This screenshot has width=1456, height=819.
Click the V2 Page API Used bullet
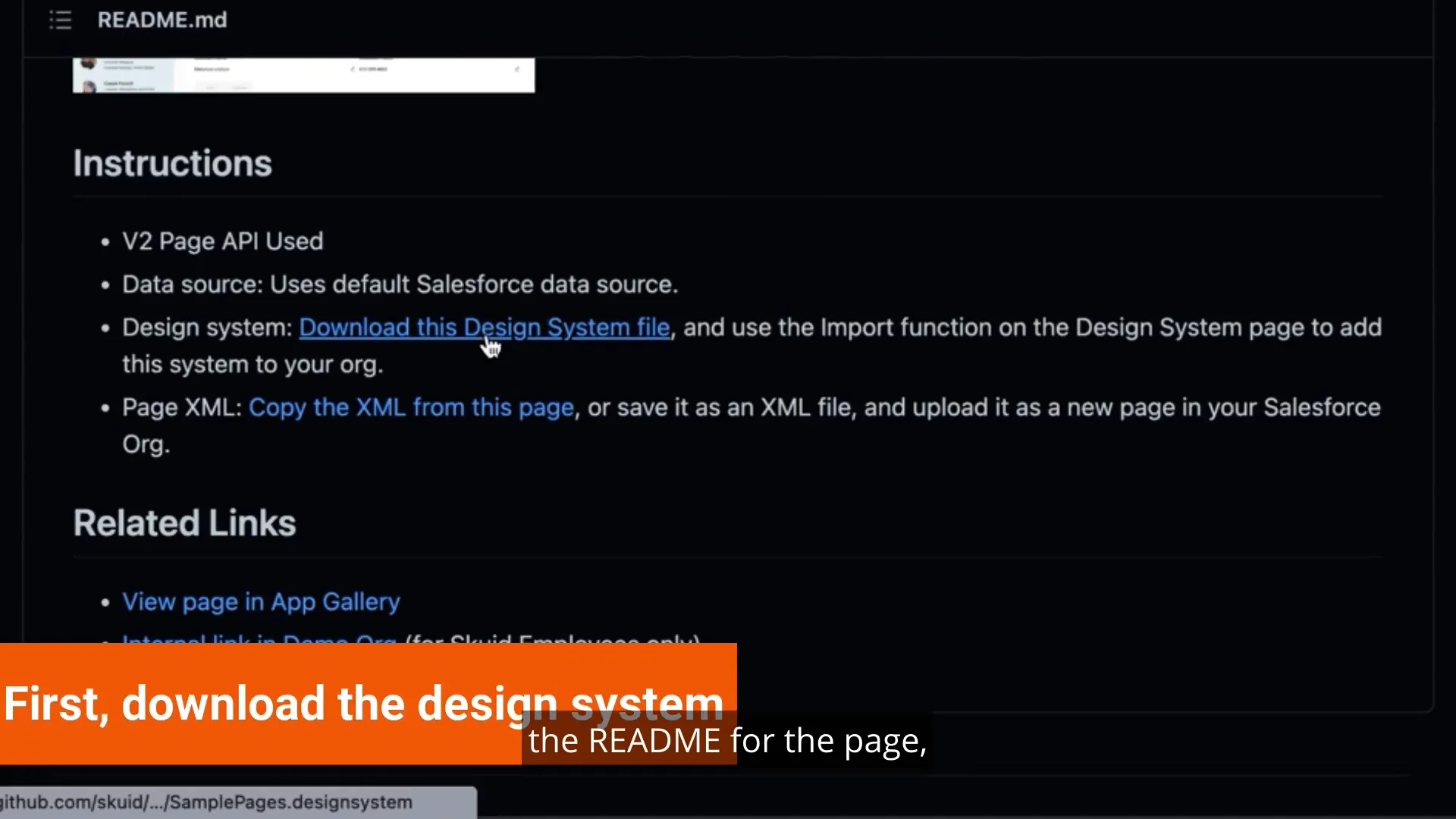[x=223, y=242]
